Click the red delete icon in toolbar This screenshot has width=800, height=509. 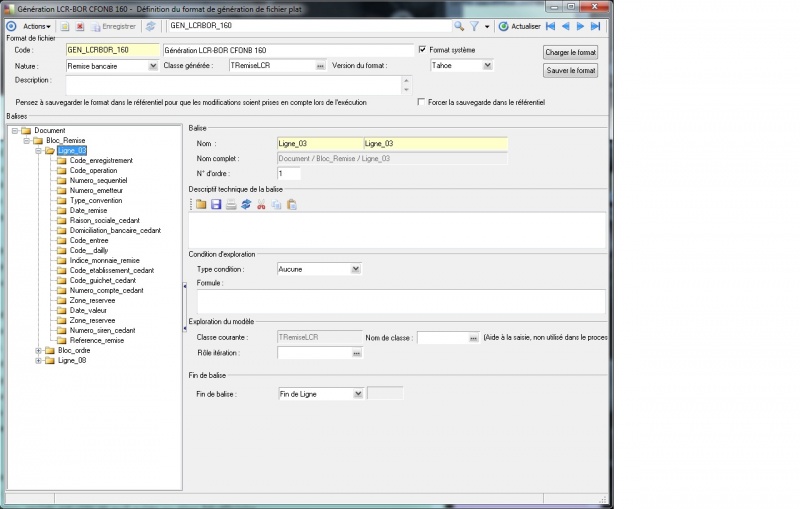click(x=80, y=27)
